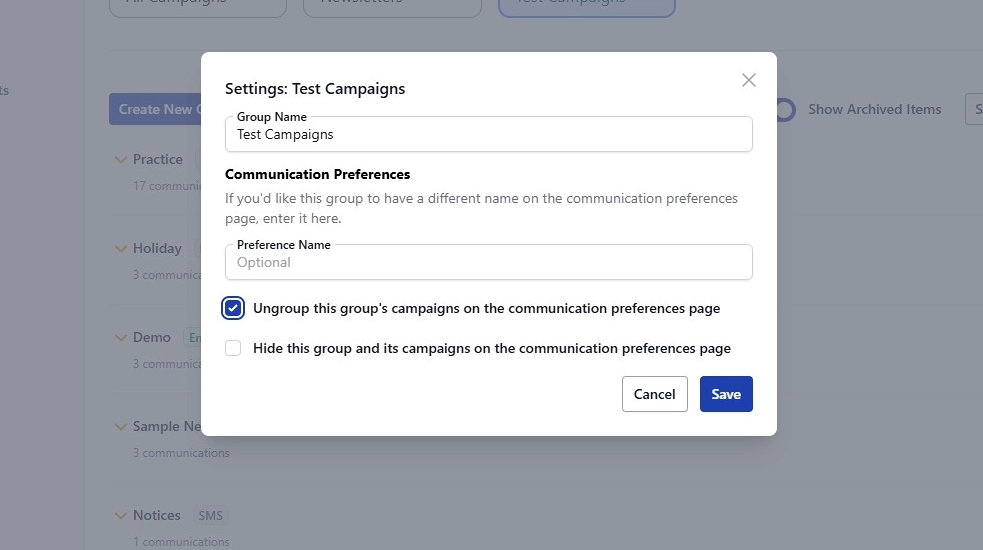Click the Create New button

[156, 109]
